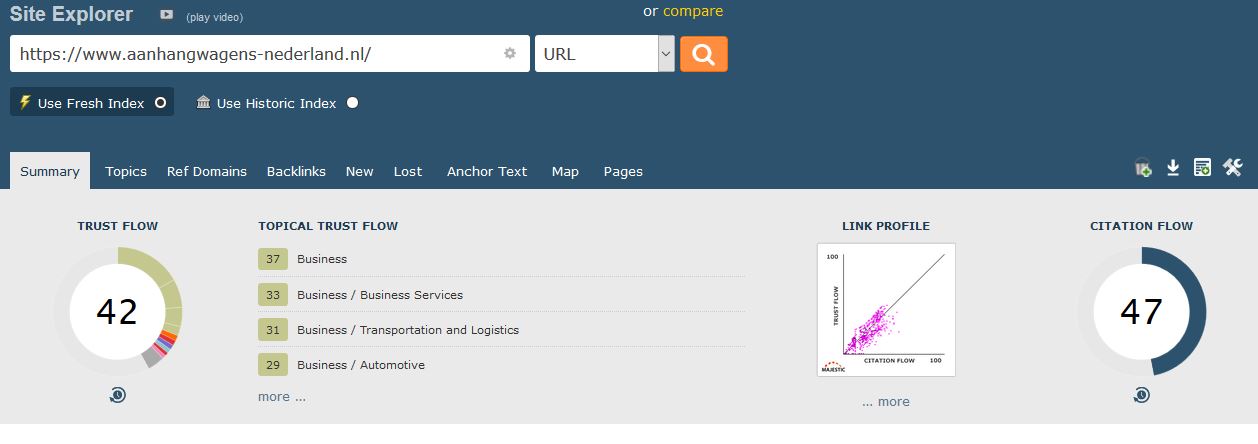Image resolution: width=1258 pixels, height=444 pixels.
Task: Click the Trust Flow 42 donut chart
Action: 118,311
